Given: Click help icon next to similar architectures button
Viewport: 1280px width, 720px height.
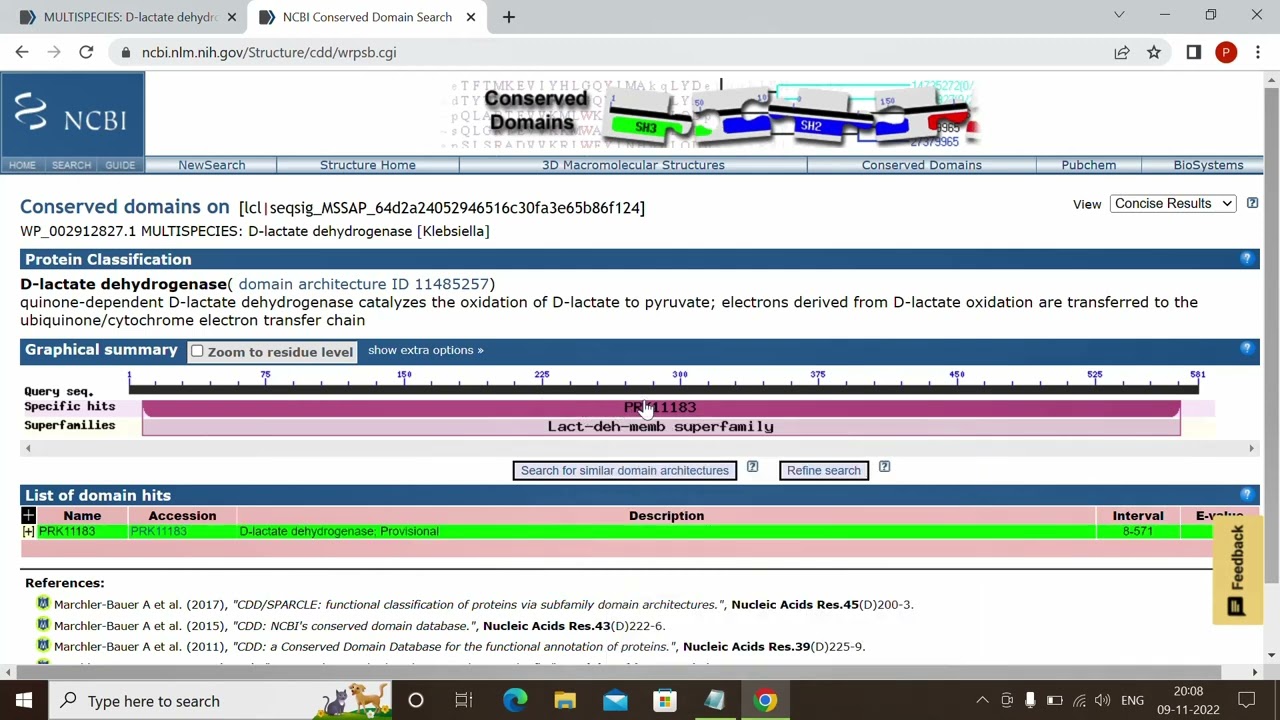Looking at the screenshot, I should 752,467.
